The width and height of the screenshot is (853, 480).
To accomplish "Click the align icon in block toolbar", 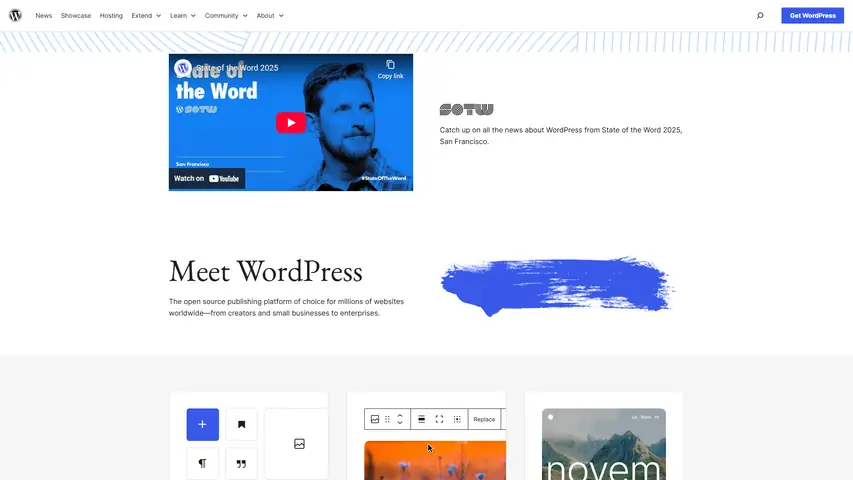I will coord(421,419).
